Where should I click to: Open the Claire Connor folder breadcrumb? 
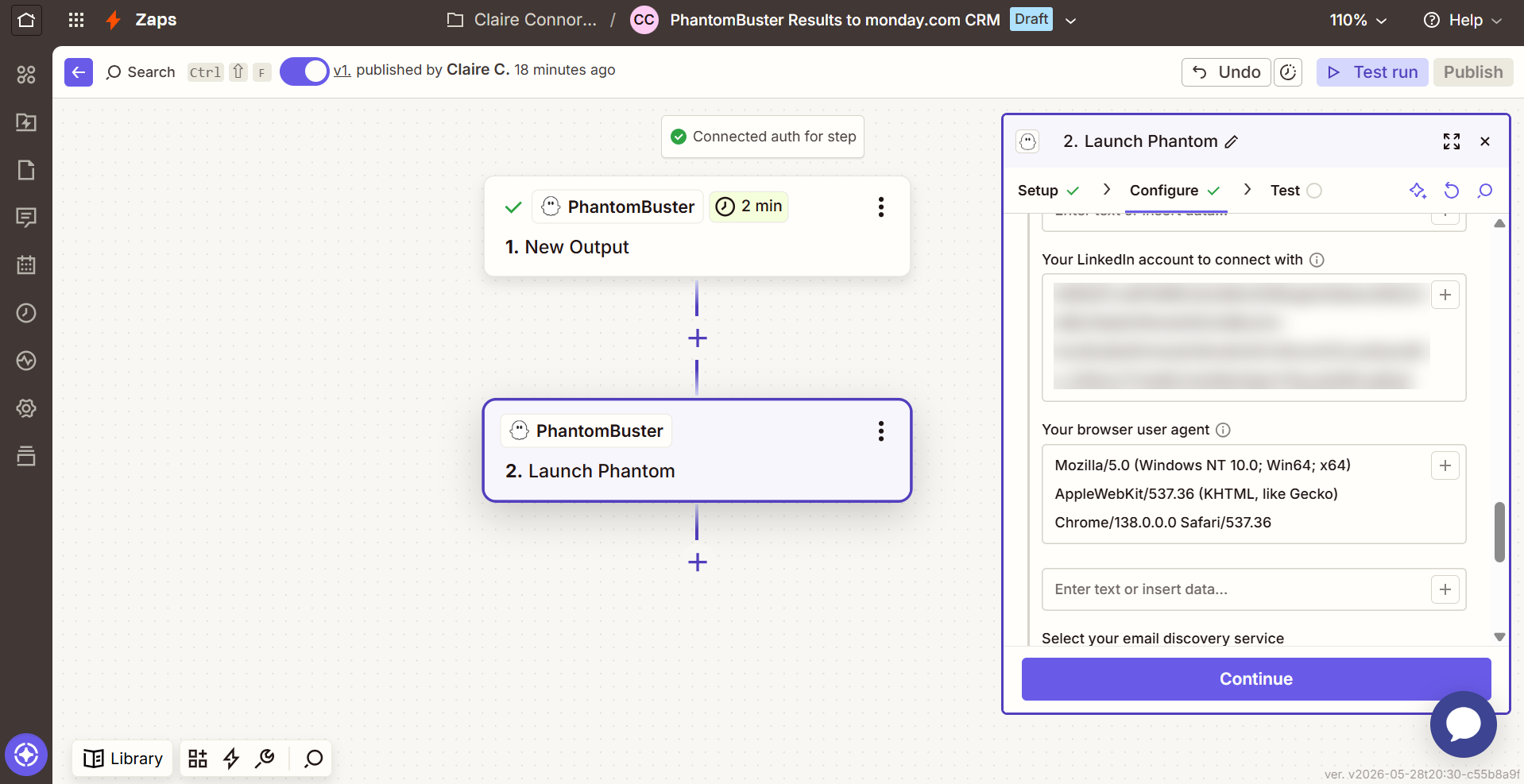point(522,20)
